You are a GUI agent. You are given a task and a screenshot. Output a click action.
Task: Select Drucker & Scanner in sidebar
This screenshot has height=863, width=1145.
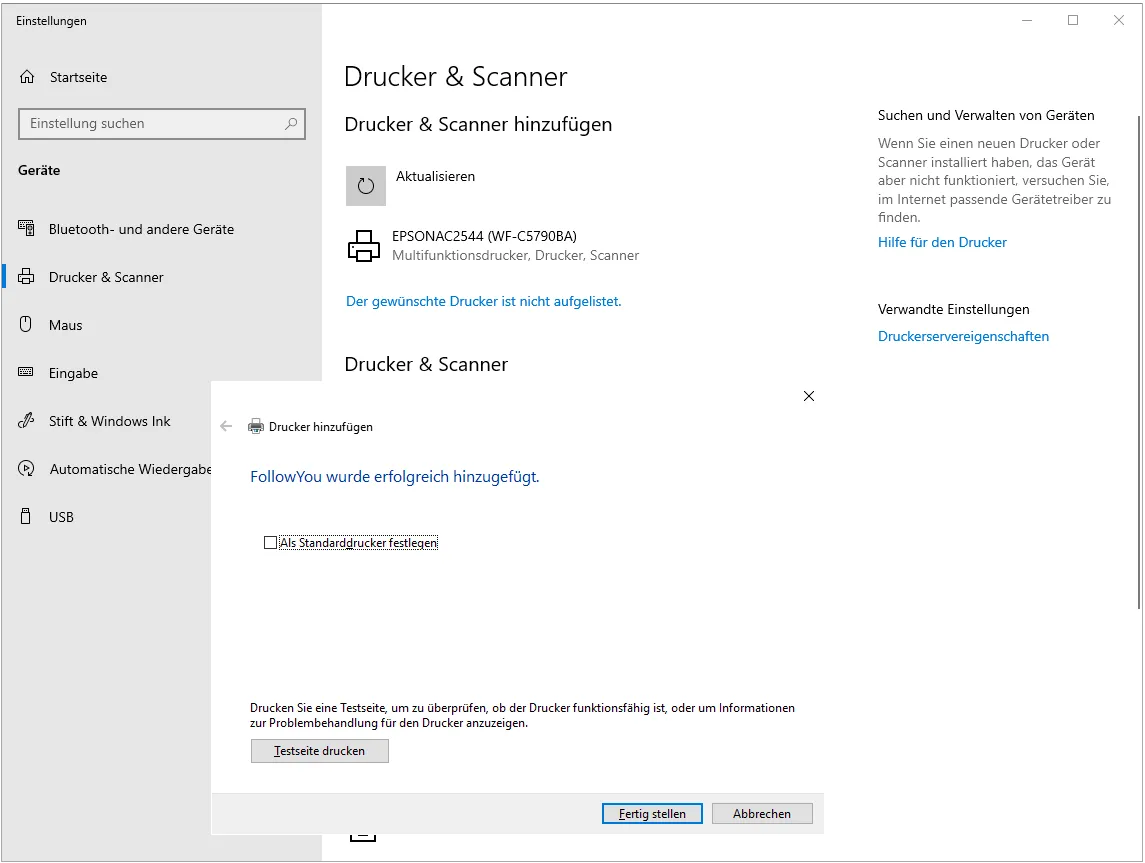pyautogui.click(x=106, y=277)
